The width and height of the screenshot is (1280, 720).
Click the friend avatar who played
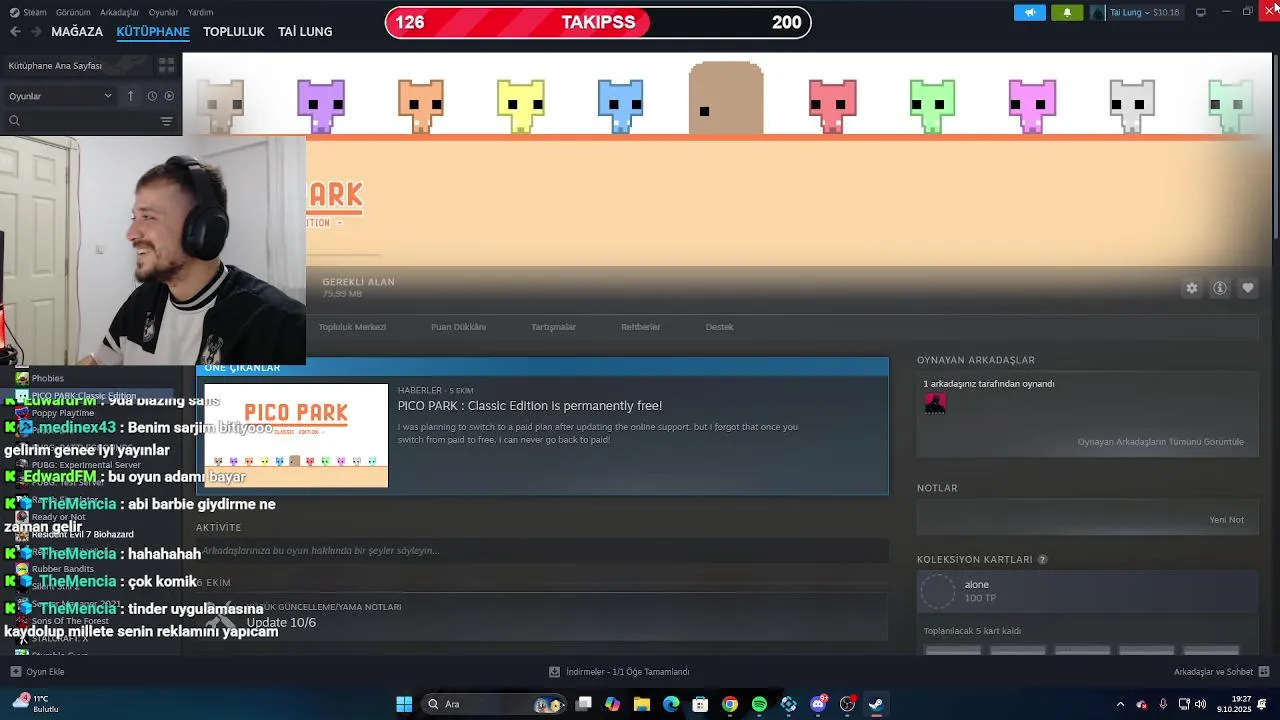coord(935,403)
